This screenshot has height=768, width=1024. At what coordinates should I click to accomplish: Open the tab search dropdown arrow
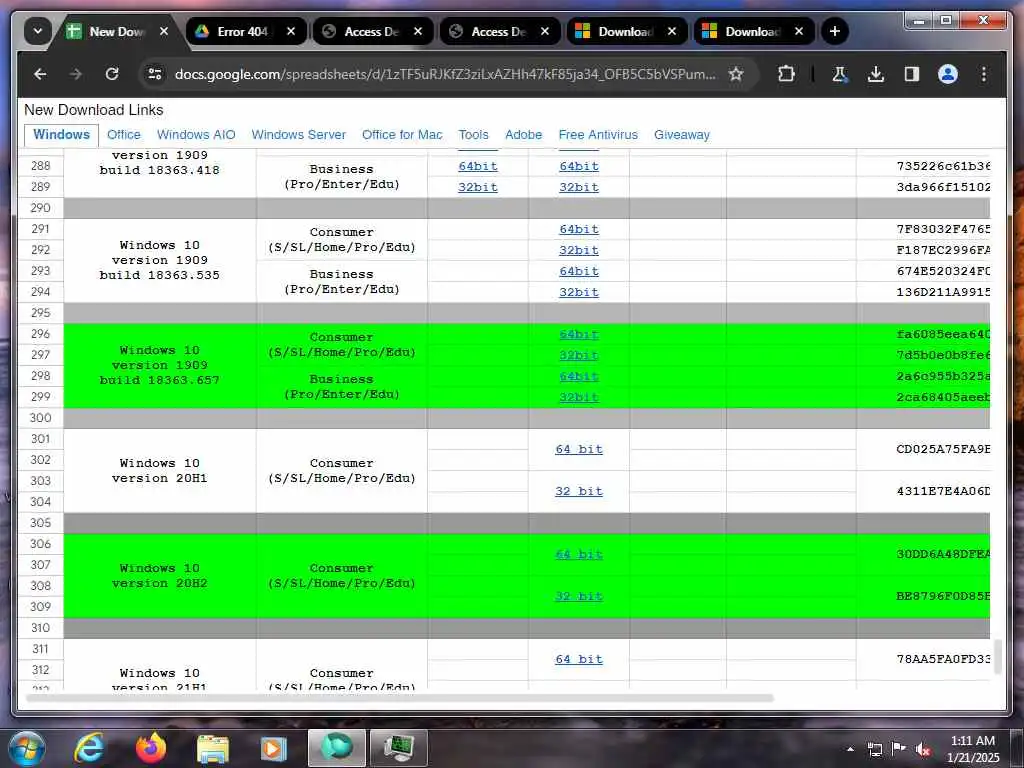point(38,31)
